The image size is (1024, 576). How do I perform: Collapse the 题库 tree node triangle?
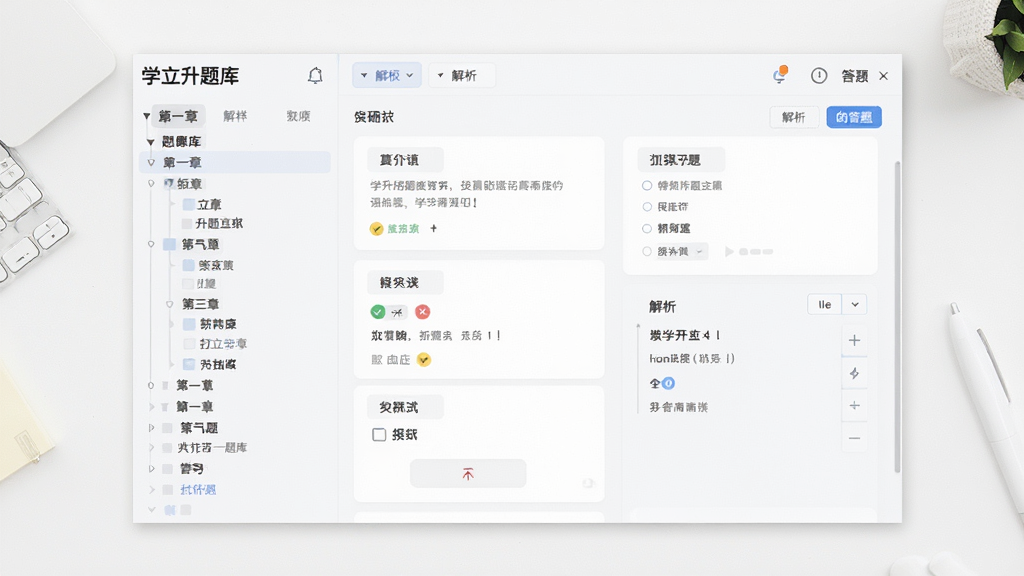150,142
